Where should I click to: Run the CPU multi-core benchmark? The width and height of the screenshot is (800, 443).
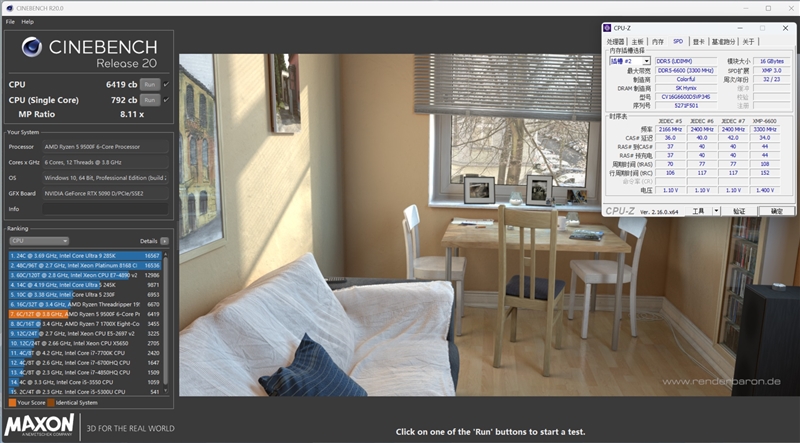(149, 85)
